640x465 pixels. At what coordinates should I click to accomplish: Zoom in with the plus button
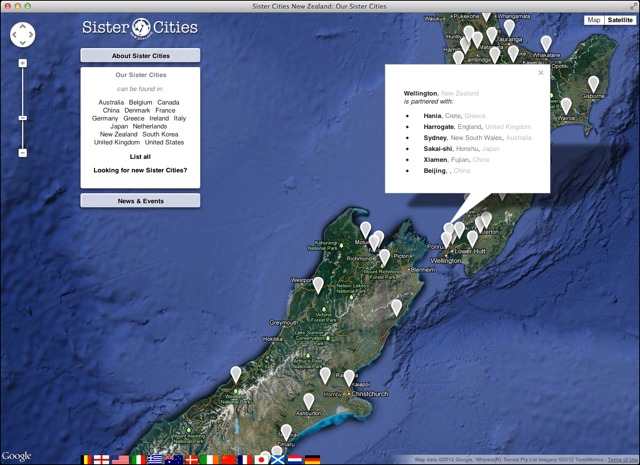click(22, 63)
